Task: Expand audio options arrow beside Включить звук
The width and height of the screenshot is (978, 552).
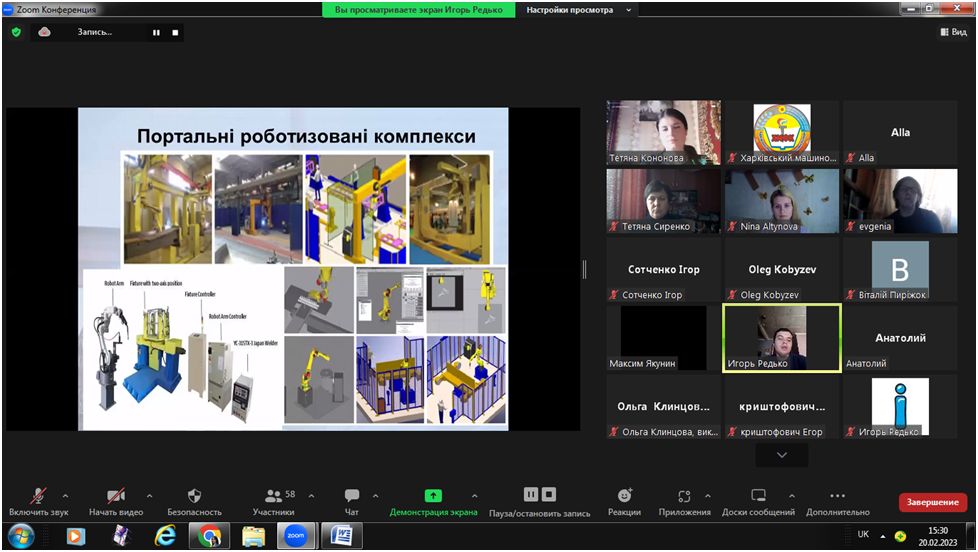Action: [x=65, y=496]
